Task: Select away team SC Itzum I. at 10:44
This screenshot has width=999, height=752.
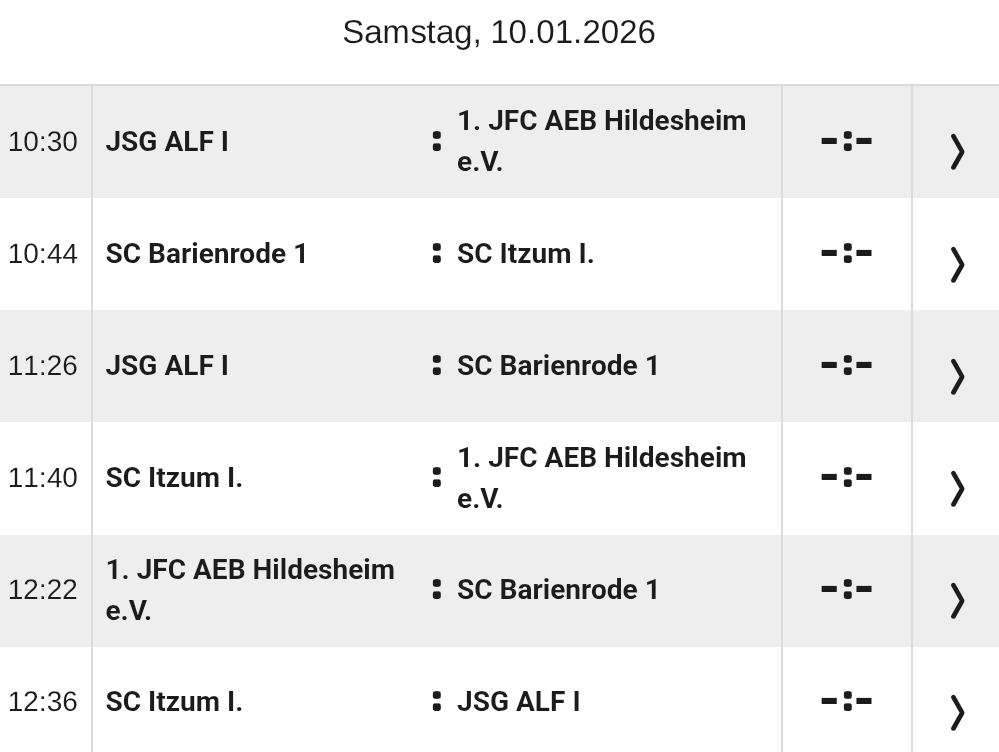Action: tap(525, 254)
